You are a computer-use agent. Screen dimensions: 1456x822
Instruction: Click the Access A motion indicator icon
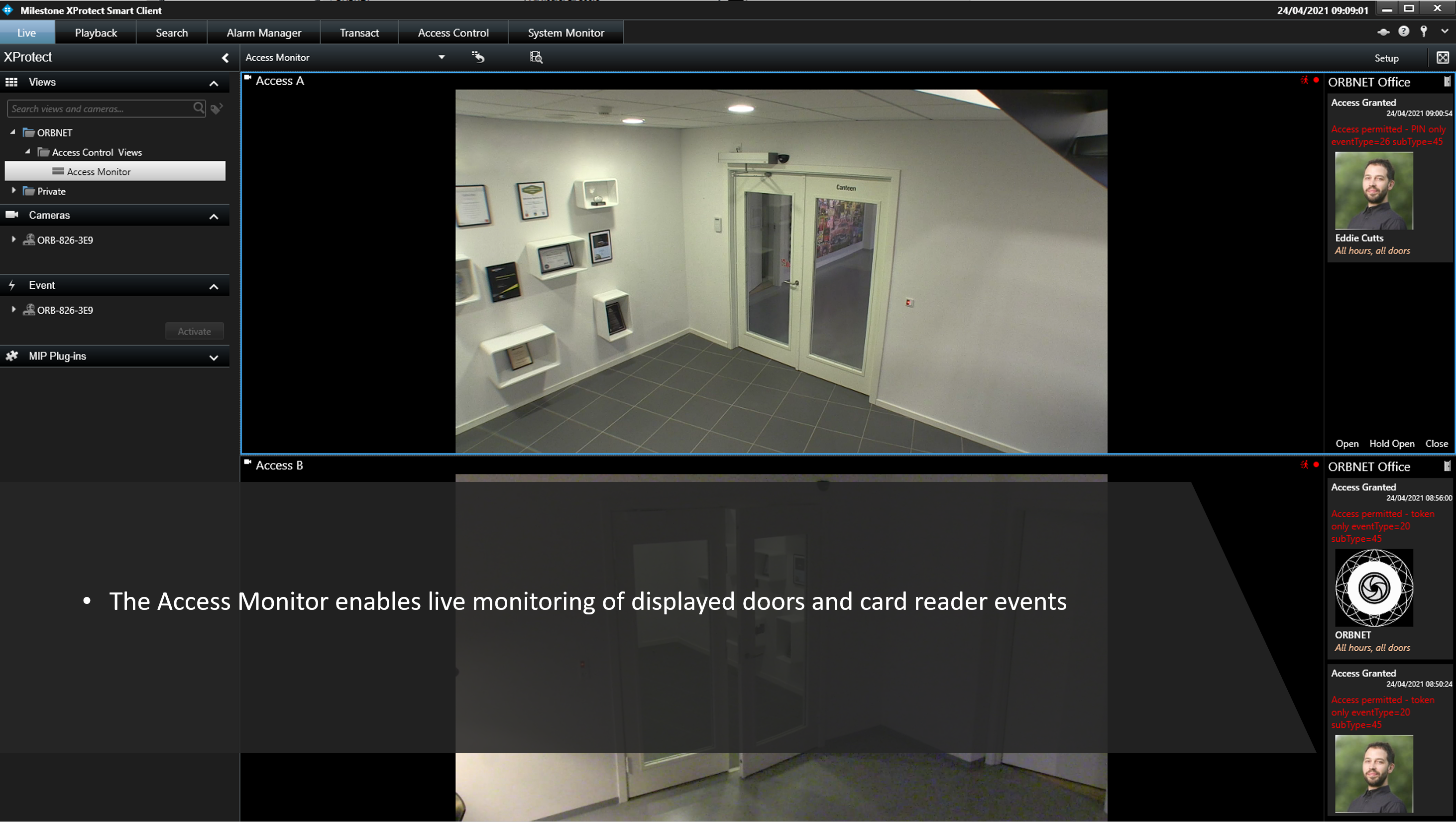pyautogui.click(x=1305, y=80)
